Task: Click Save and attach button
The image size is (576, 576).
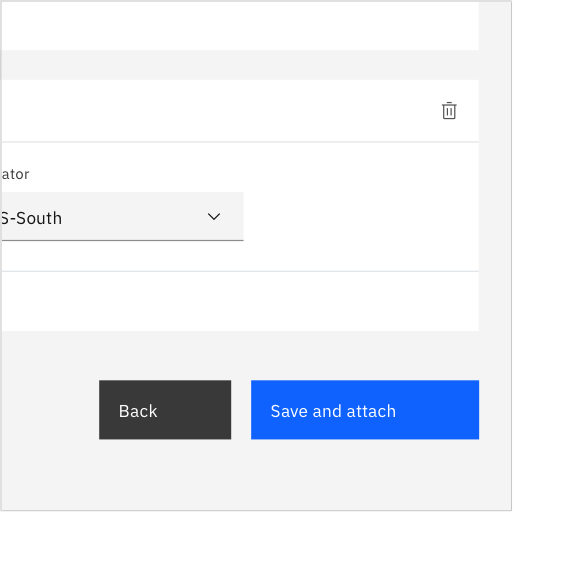Action: tap(365, 410)
